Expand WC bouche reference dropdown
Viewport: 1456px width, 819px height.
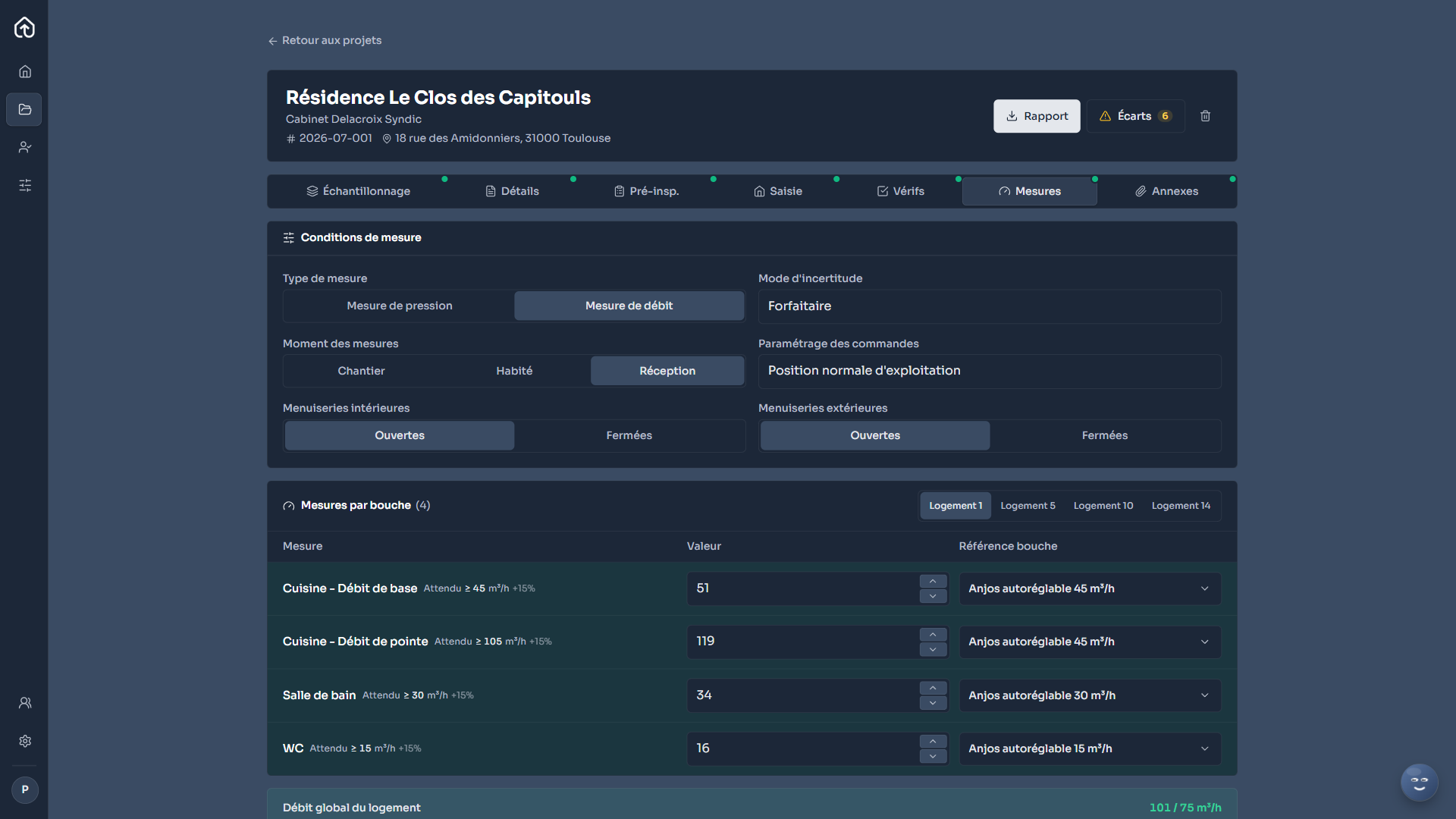1090,749
